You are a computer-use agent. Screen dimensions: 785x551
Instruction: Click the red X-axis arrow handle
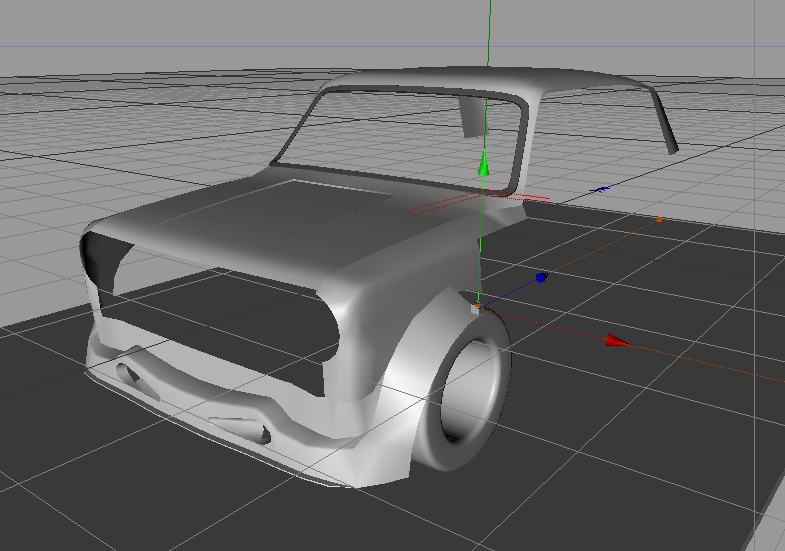pyautogui.click(x=616, y=341)
